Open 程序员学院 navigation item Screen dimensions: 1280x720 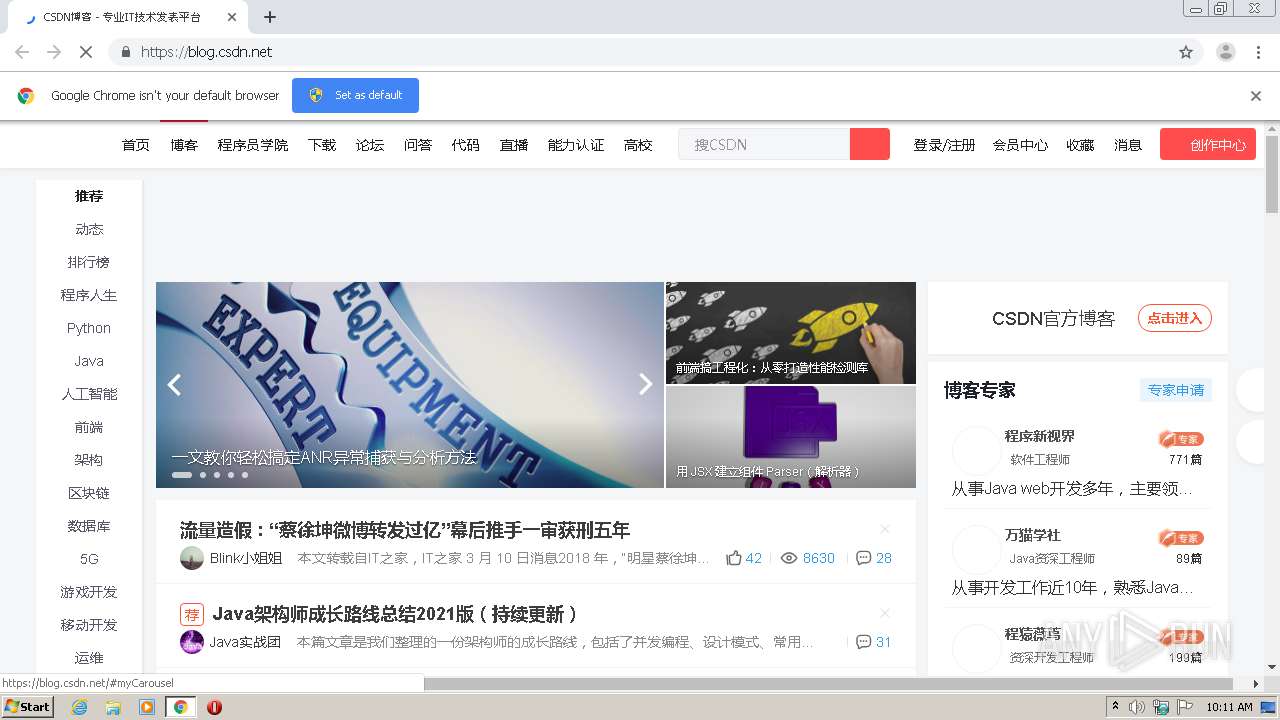click(x=253, y=145)
